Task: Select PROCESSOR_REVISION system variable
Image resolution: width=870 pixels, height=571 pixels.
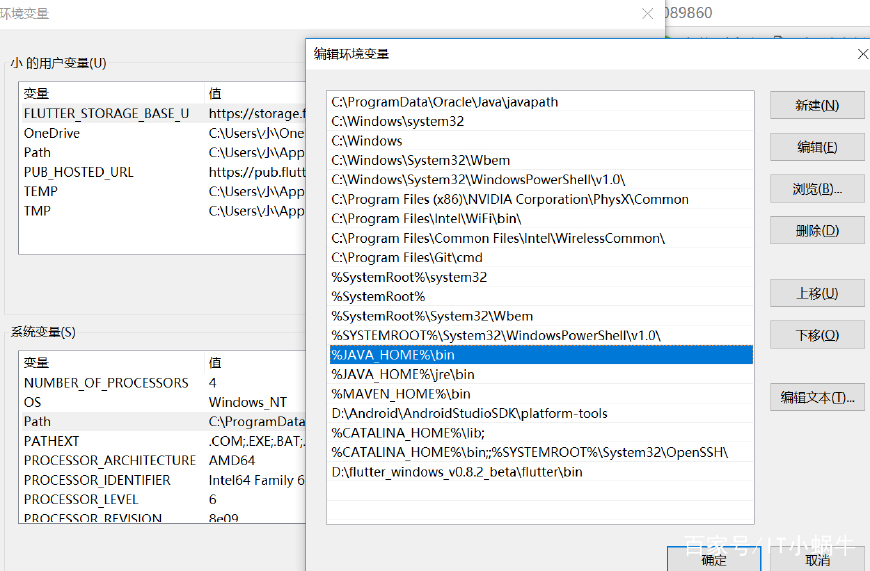Action: point(164,517)
